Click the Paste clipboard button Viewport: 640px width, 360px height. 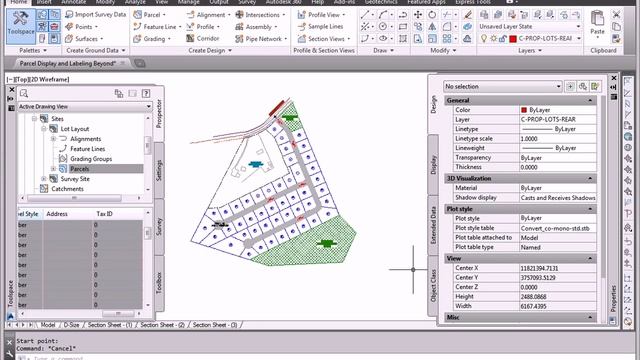click(x=597, y=23)
